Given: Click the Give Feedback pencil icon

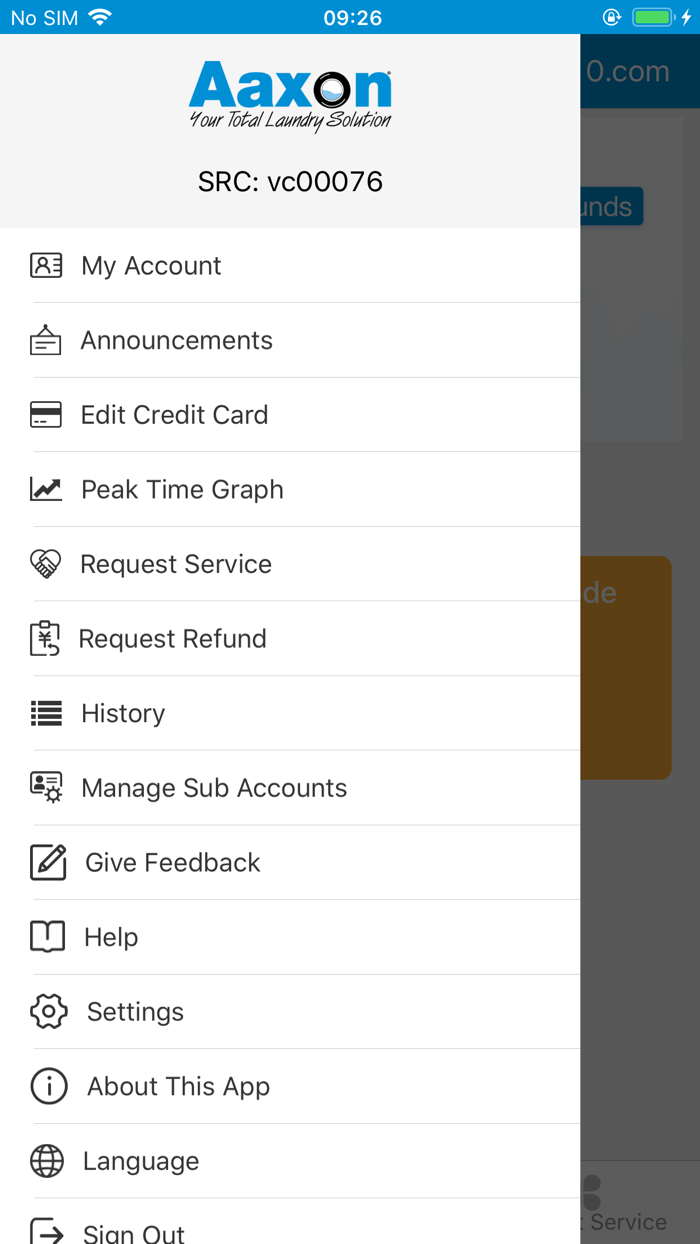Looking at the screenshot, I should 46,862.
